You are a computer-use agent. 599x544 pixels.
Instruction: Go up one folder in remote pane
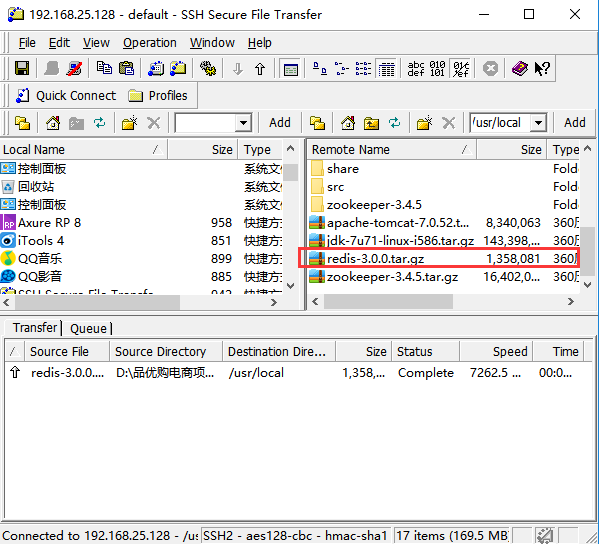coord(371,123)
